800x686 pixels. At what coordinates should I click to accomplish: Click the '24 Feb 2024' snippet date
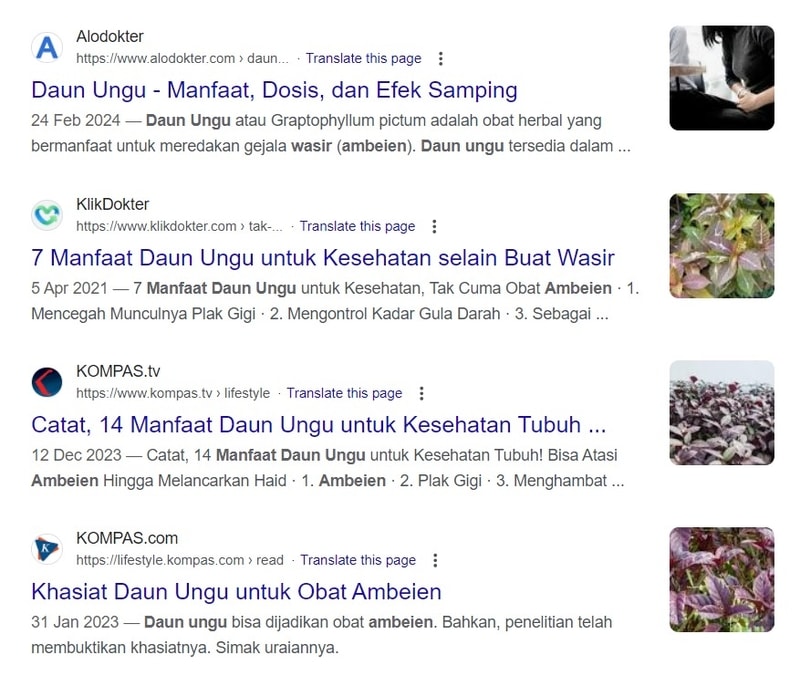point(76,121)
